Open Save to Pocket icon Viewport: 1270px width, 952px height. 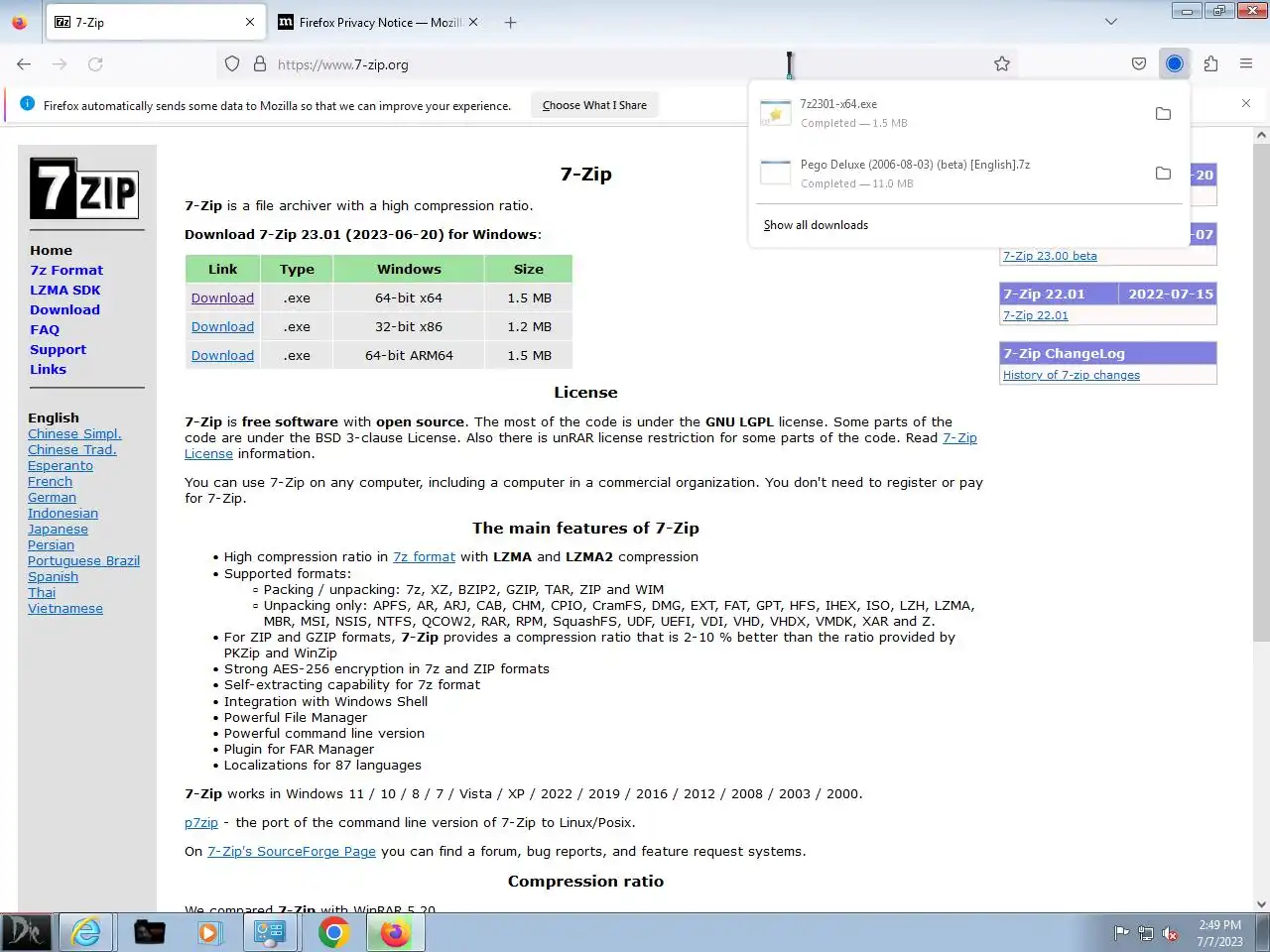tap(1139, 64)
